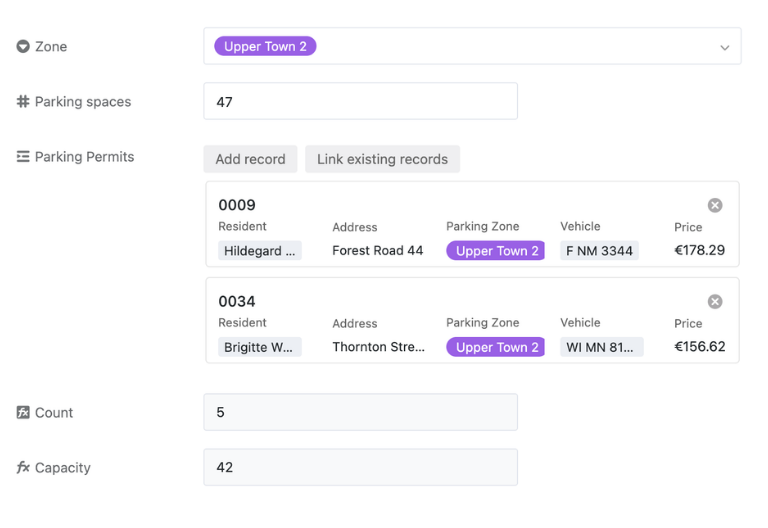The image size is (768, 528).
Task: Open resident Hildegard chip
Action: coord(260,251)
